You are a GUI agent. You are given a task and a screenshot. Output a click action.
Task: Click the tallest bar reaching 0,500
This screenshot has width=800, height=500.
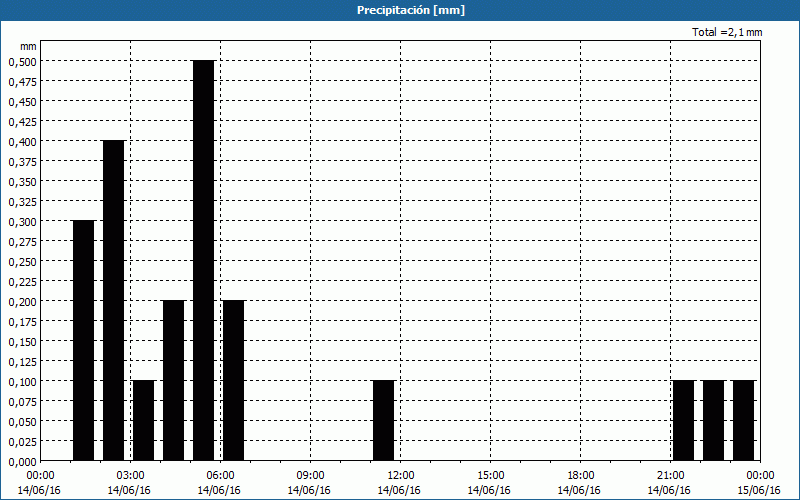(x=204, y=261)
